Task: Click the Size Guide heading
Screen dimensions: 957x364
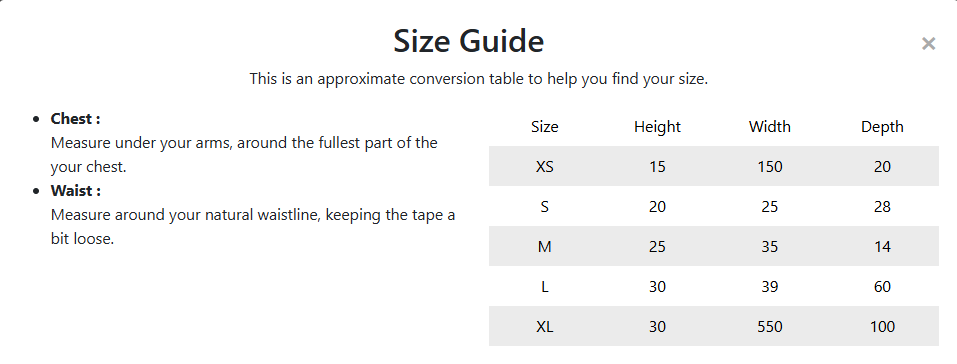Action: (469, 41)
